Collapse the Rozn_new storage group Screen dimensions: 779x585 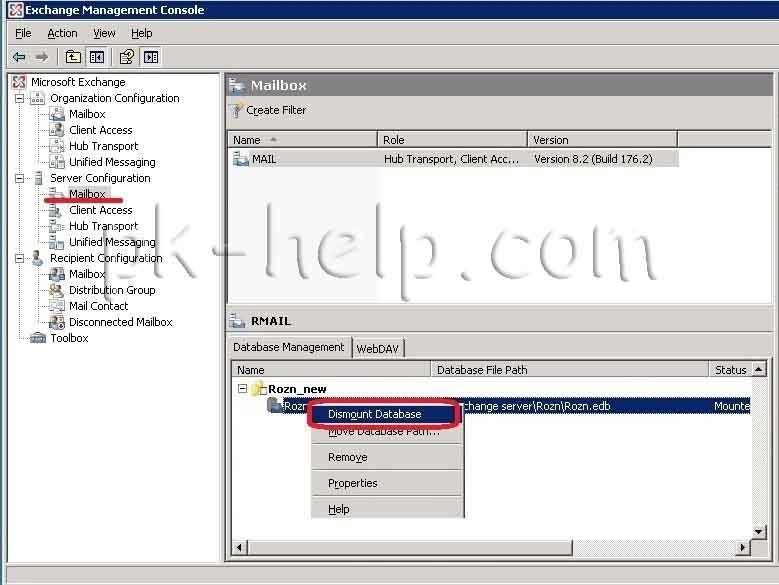[x=242, y=388]
